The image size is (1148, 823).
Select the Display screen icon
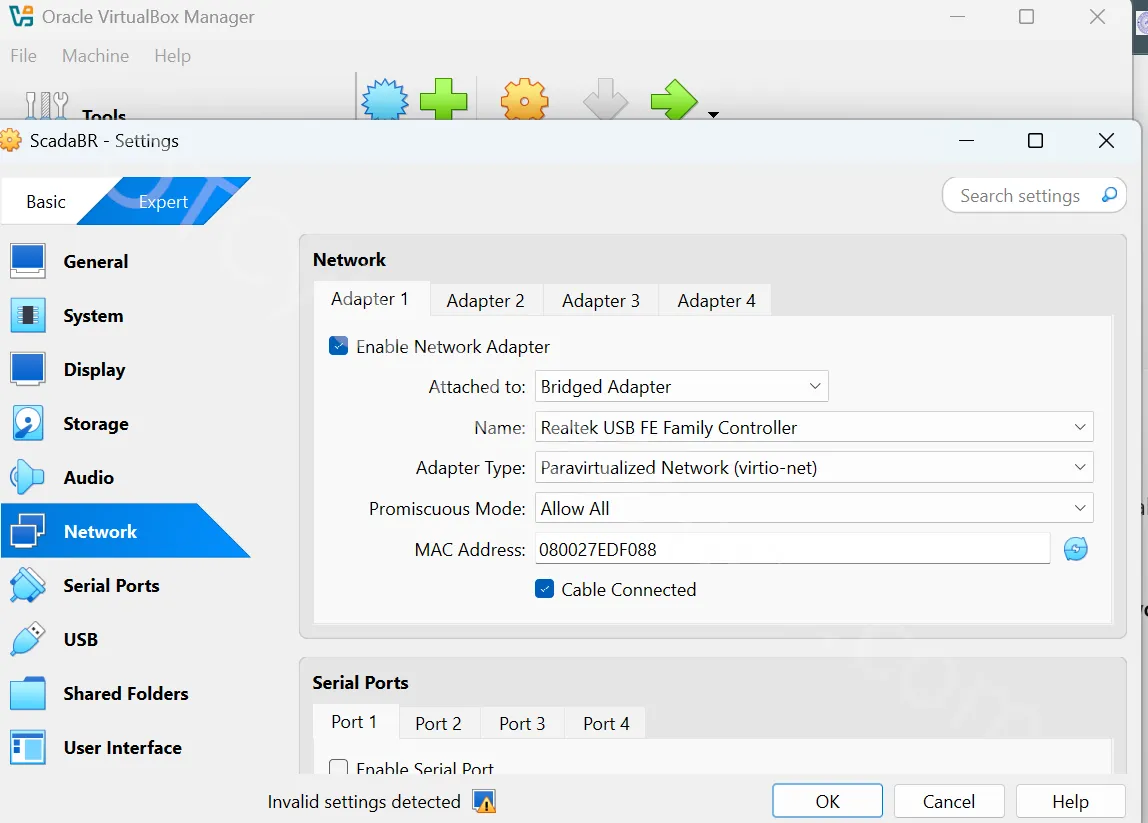pyautogui.click(x=28, y=370)
